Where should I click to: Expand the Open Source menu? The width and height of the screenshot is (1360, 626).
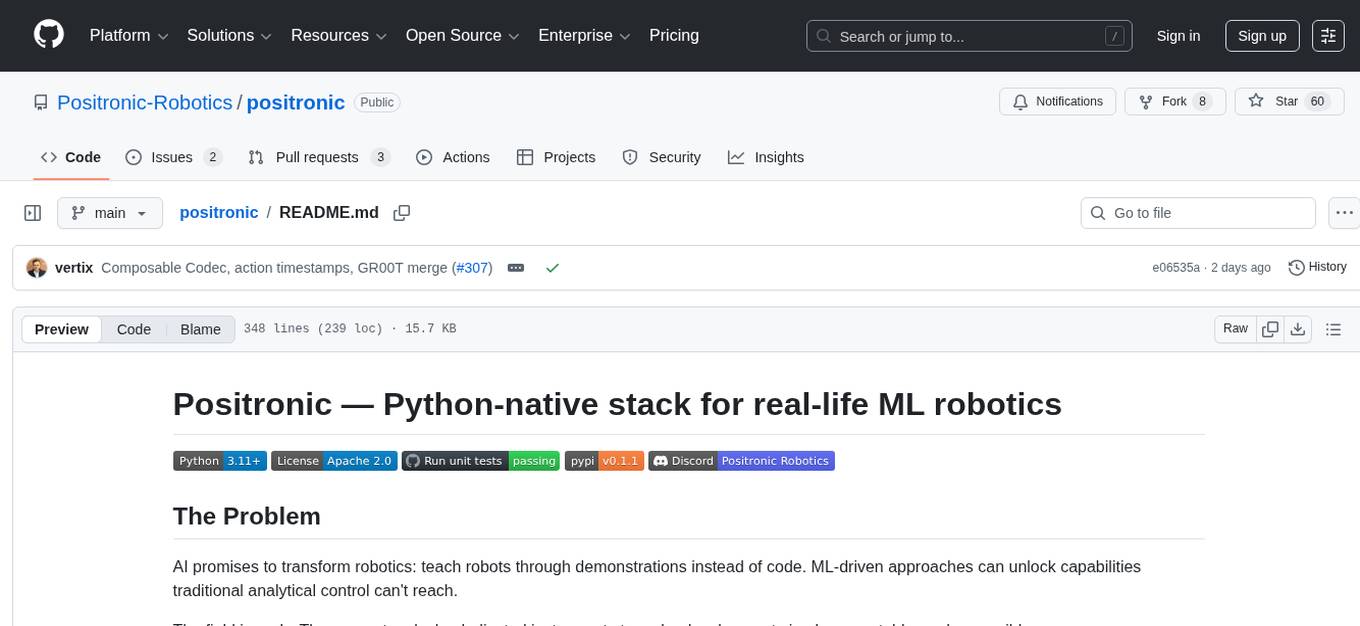[x=461, y=36]
